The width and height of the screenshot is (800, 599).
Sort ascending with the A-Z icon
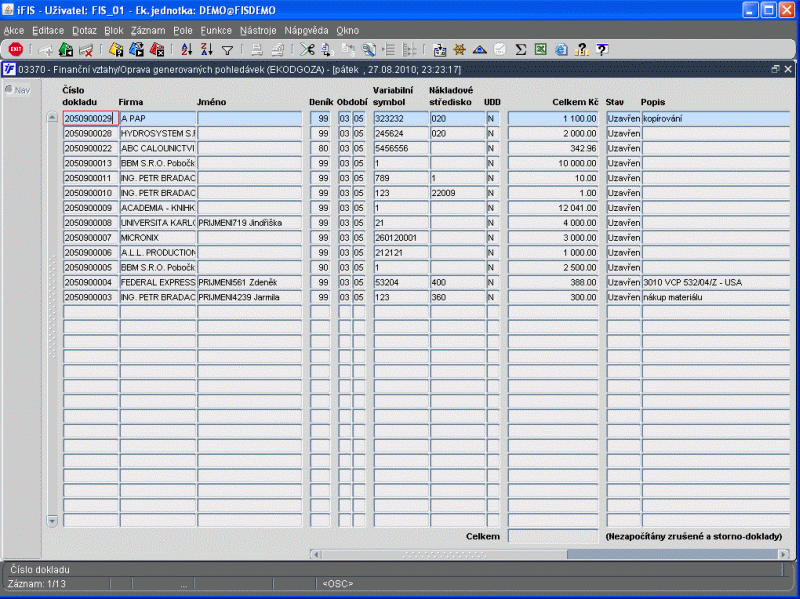click(x=187, y=49)
